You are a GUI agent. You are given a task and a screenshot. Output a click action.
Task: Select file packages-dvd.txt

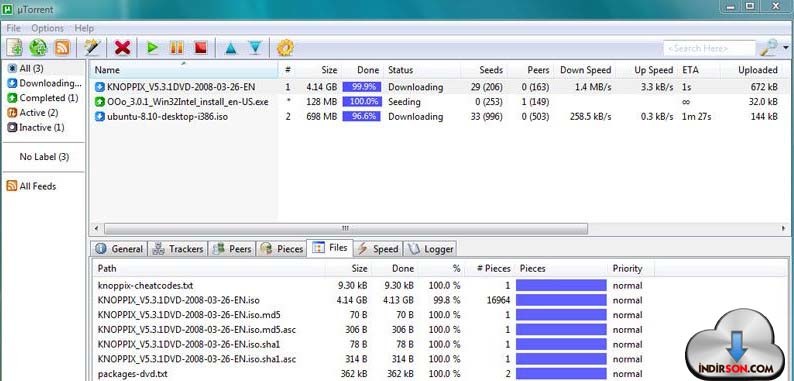(x=133, y=374)
